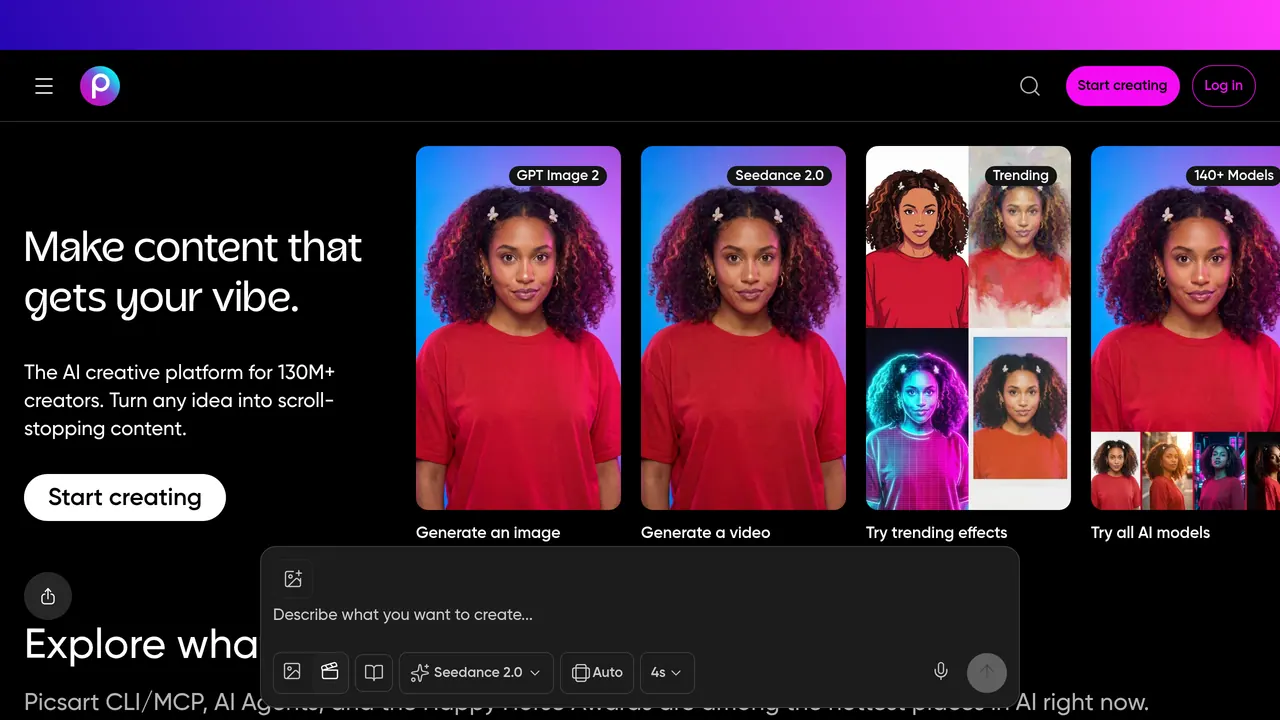Open the 4s duration dropdown
The image size is (1280, 720).
pos(666,673)
